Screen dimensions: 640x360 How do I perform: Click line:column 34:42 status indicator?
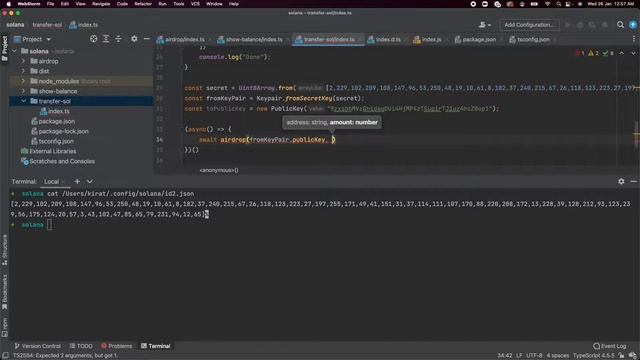[504, 356]
